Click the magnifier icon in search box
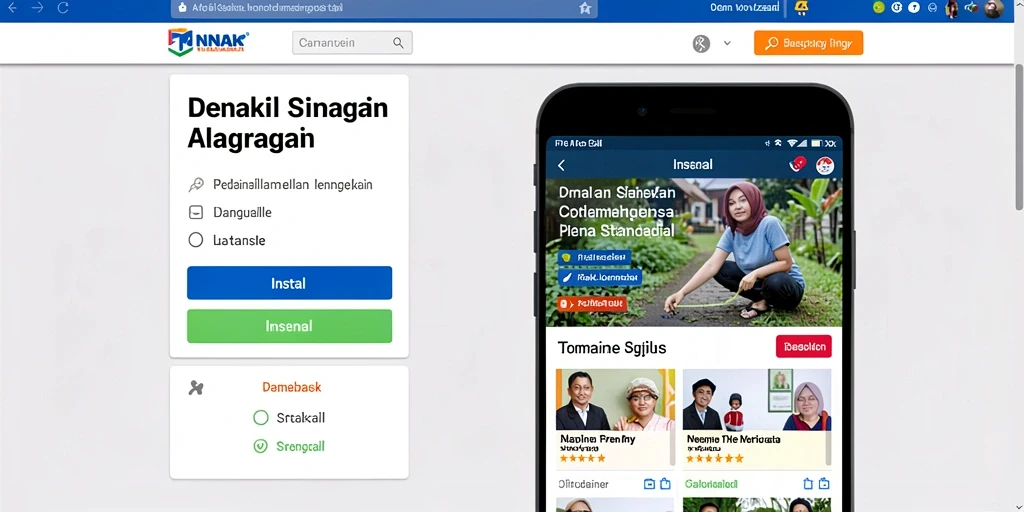This screenshot has height=512, width=1024. 398,43
